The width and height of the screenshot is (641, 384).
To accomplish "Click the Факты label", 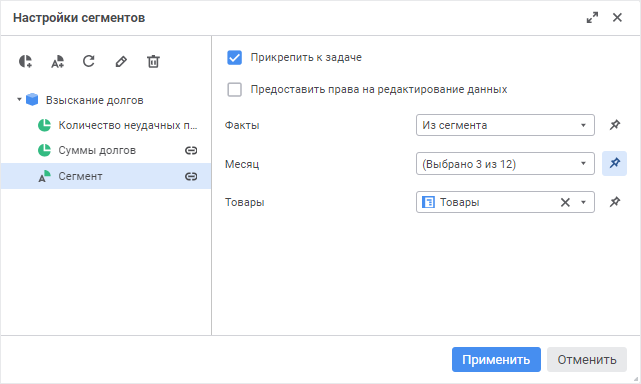I will pyautogui.click(x=242, y=125).
